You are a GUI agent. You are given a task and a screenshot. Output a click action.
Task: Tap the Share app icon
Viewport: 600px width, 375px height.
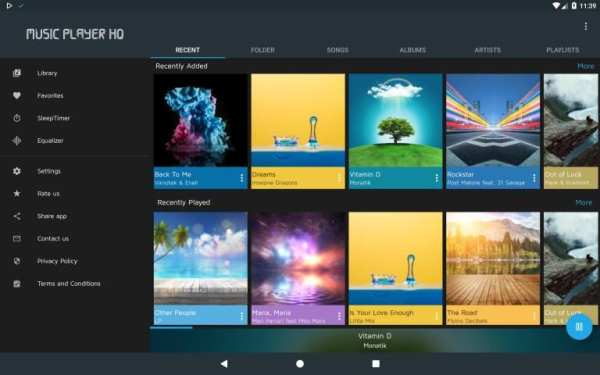click(x=17, y=216)
